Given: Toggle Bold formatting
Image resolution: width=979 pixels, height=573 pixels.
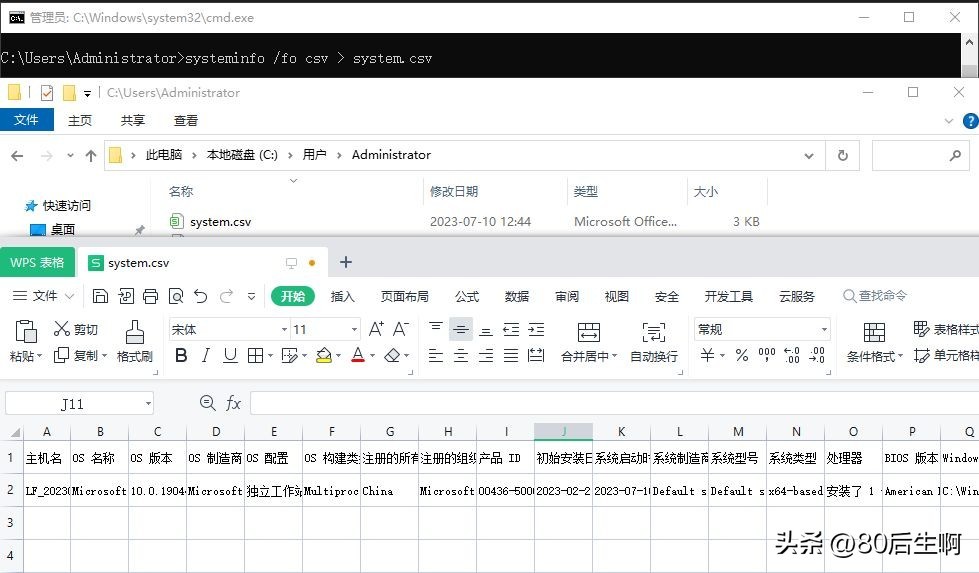Looking at the screenshot, I should (x=181, y=355).
